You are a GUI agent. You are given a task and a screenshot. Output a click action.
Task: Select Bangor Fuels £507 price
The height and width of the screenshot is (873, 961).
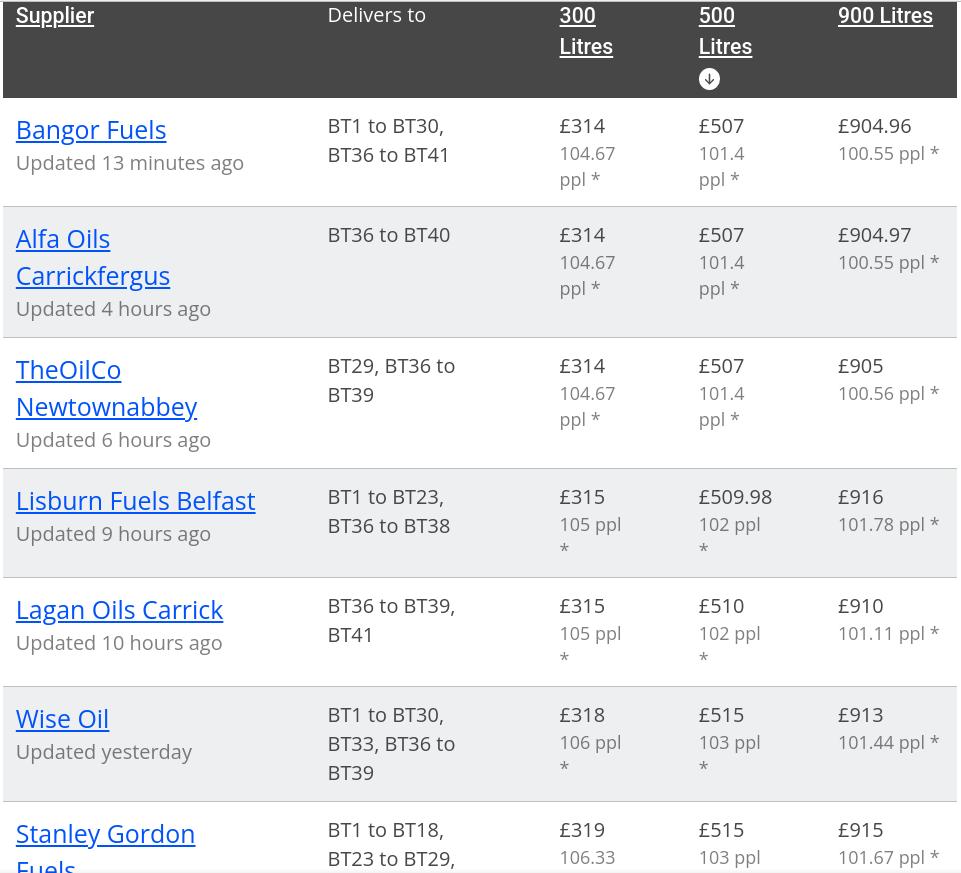[x=721, y=126]
